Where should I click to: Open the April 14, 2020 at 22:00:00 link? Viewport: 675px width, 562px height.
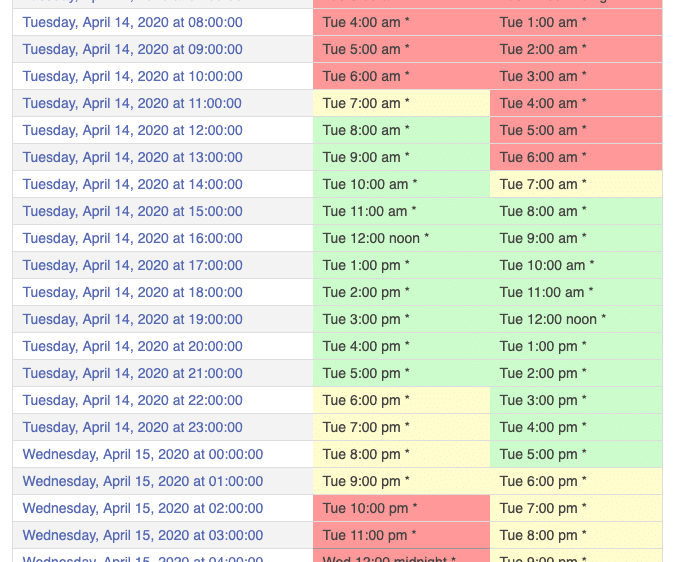pos(132,400)
